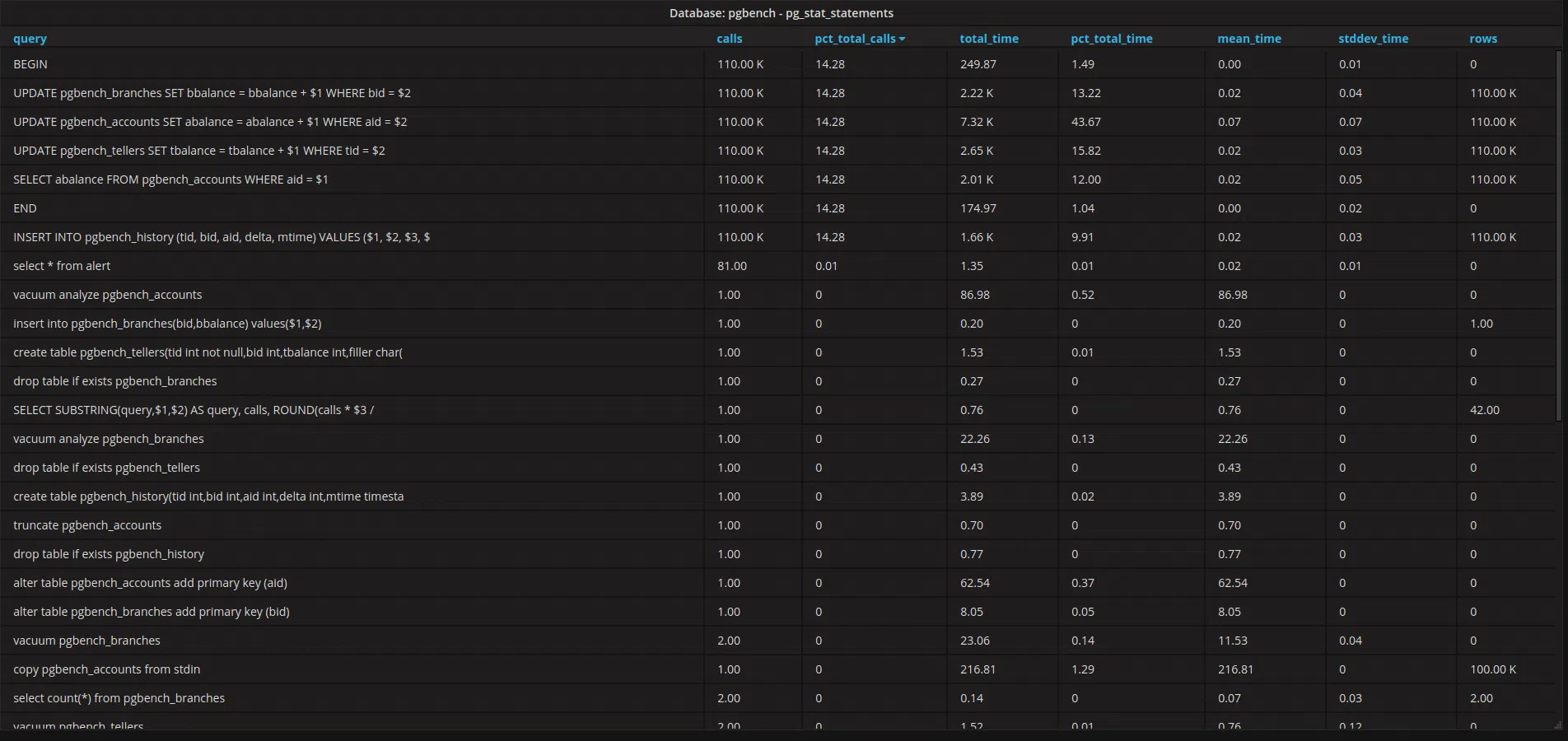Click pct_total_time value 15.82

1086,151
